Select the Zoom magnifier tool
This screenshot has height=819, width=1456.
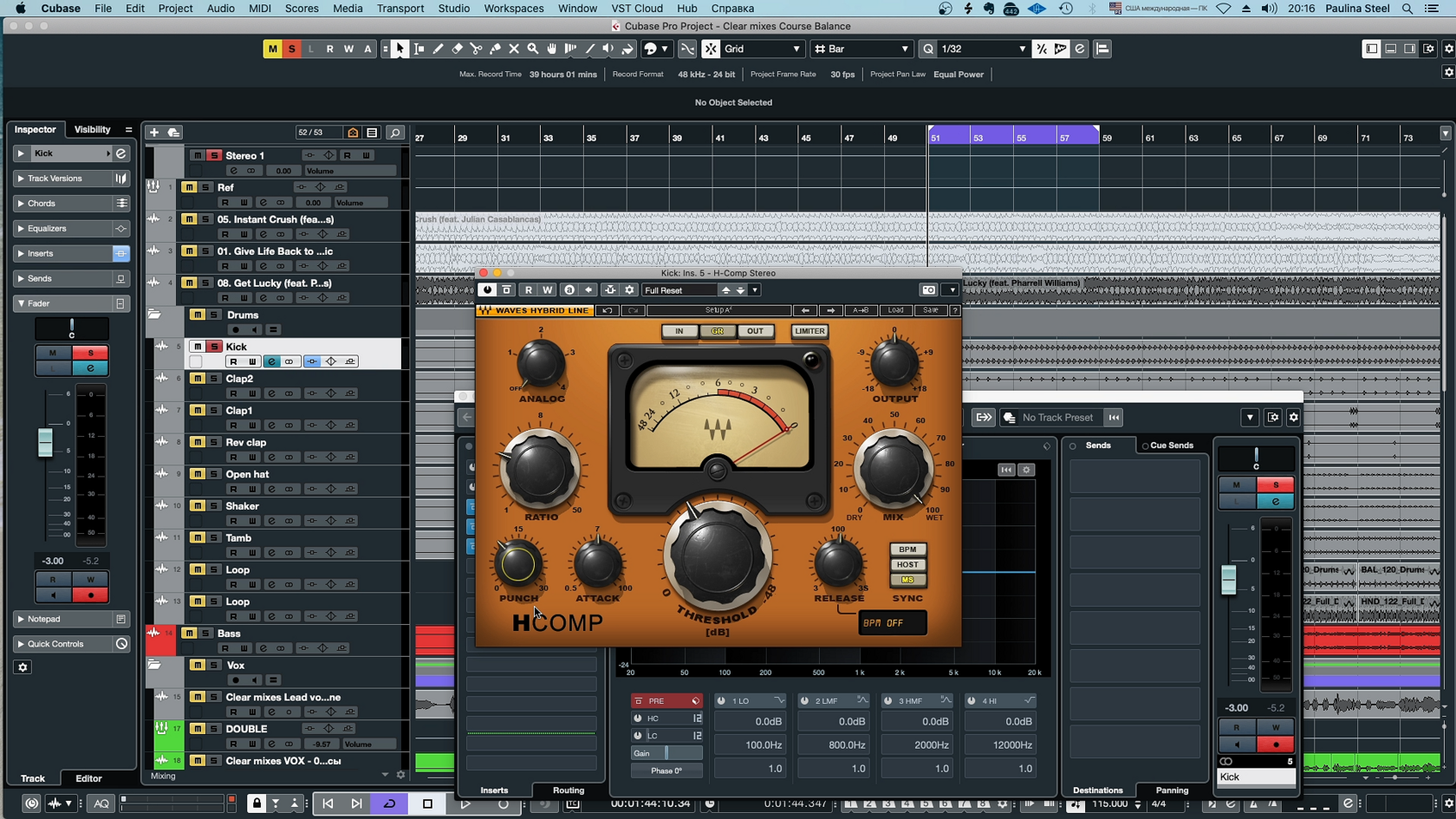[x=533, y=49]
